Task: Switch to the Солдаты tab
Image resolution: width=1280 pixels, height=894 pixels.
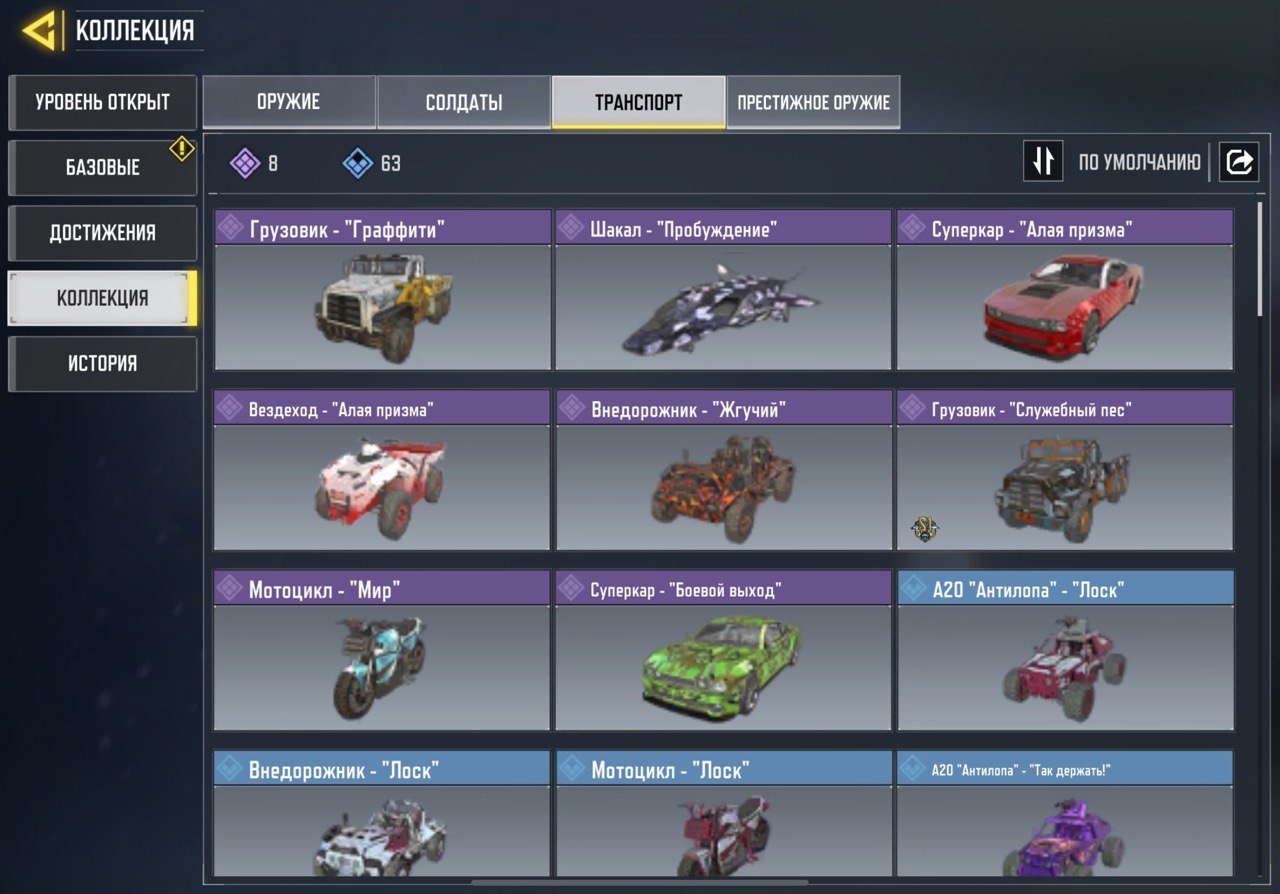Action: [x=464, y=102]
